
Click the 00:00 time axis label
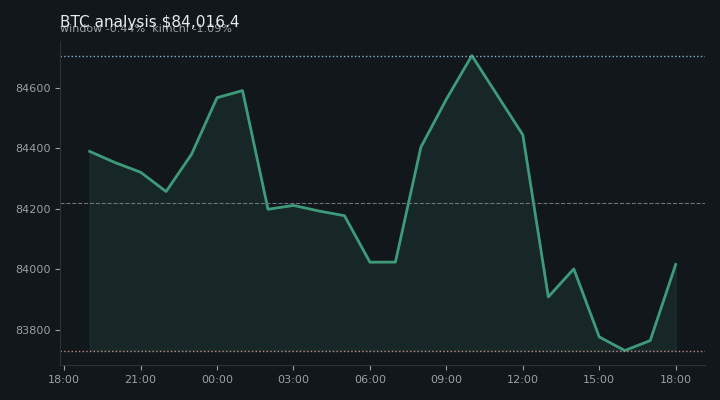pyautogui.click(x=217, y=379)
